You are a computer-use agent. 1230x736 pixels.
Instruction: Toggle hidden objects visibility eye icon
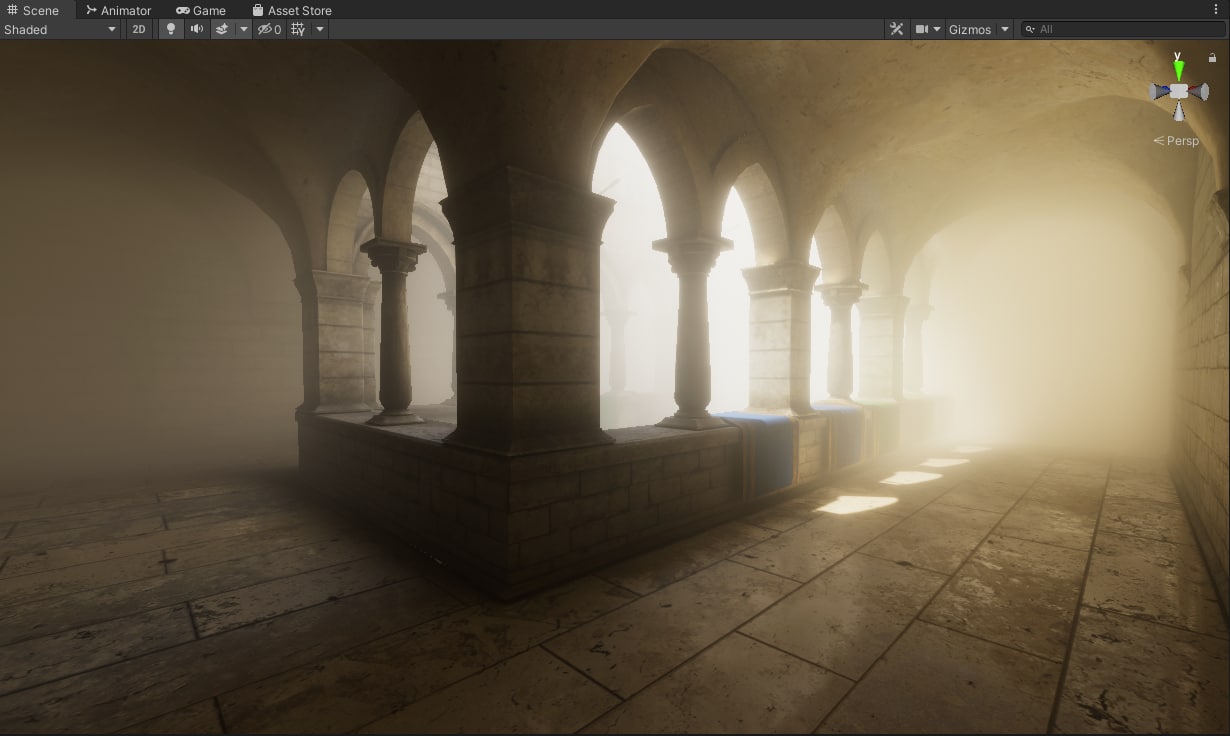[270, 29]
